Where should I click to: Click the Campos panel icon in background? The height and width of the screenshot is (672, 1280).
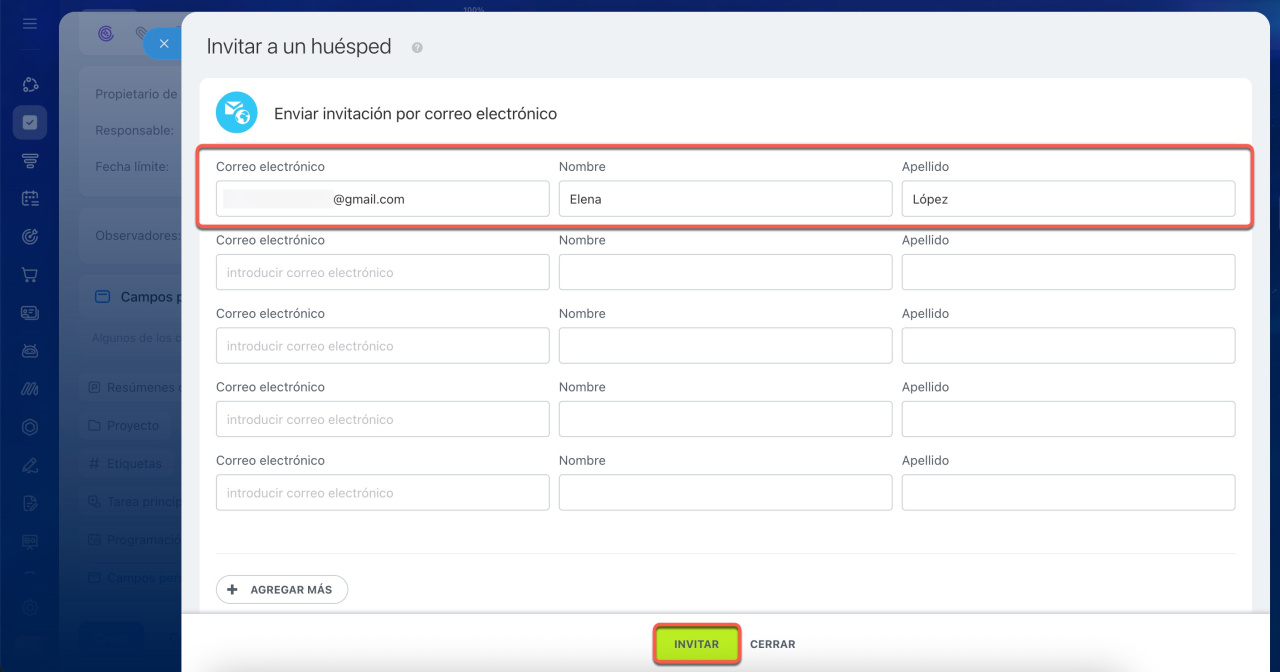coord(102,297)
